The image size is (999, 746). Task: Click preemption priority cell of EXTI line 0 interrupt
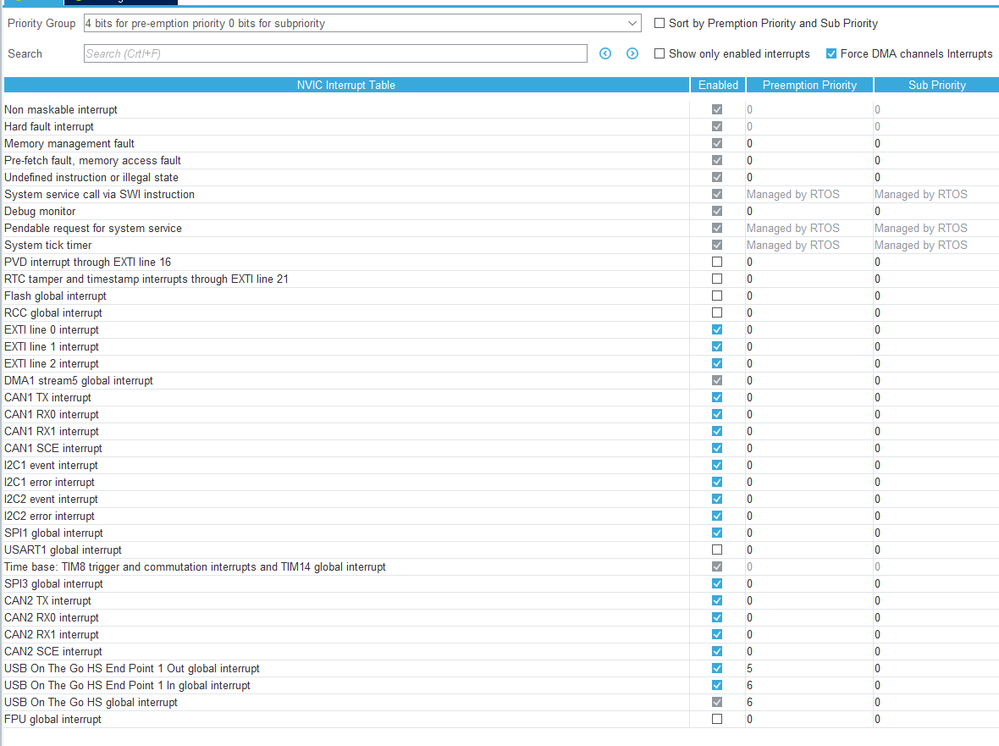coord(809,329)
